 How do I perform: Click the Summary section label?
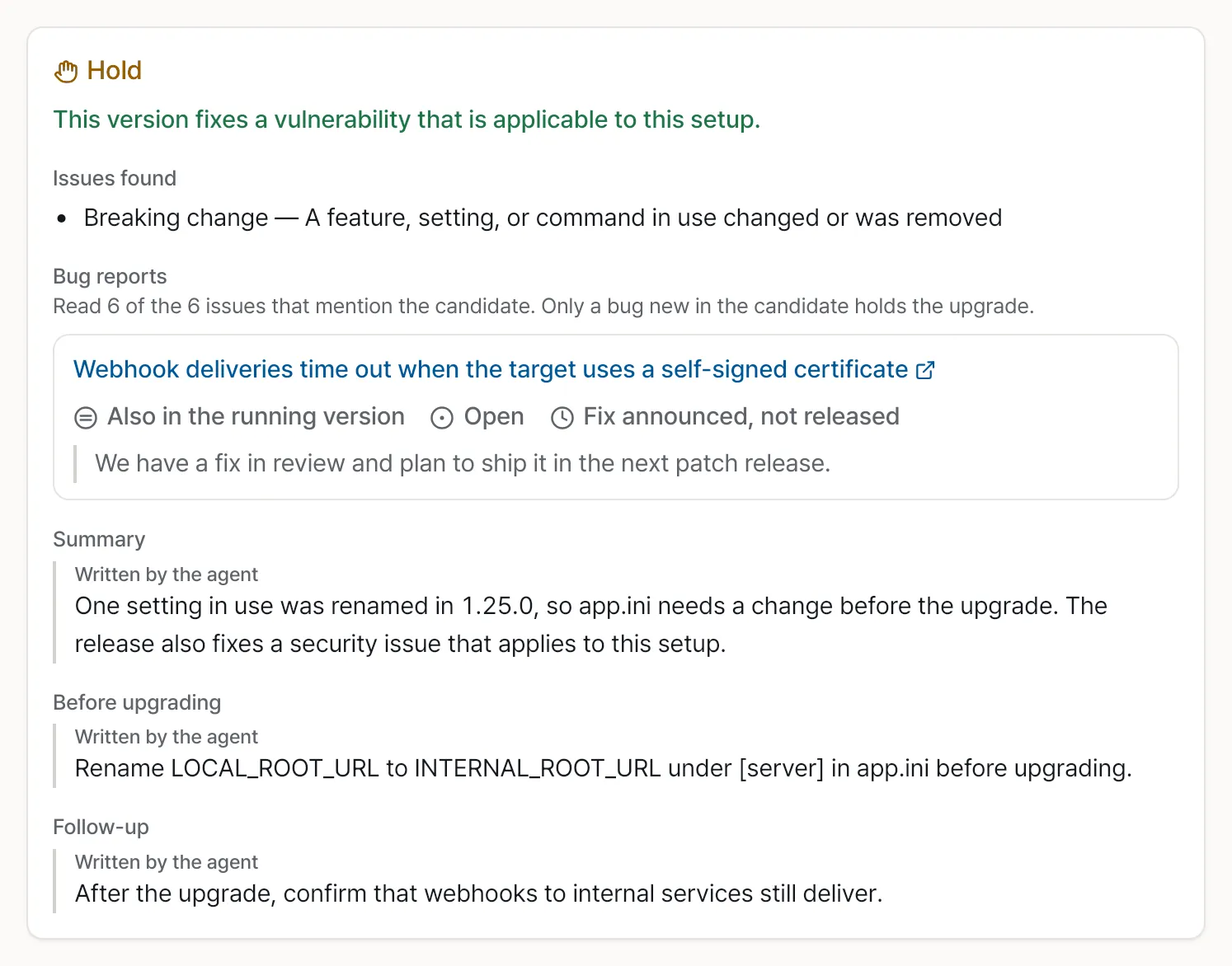tap(99, 539)
